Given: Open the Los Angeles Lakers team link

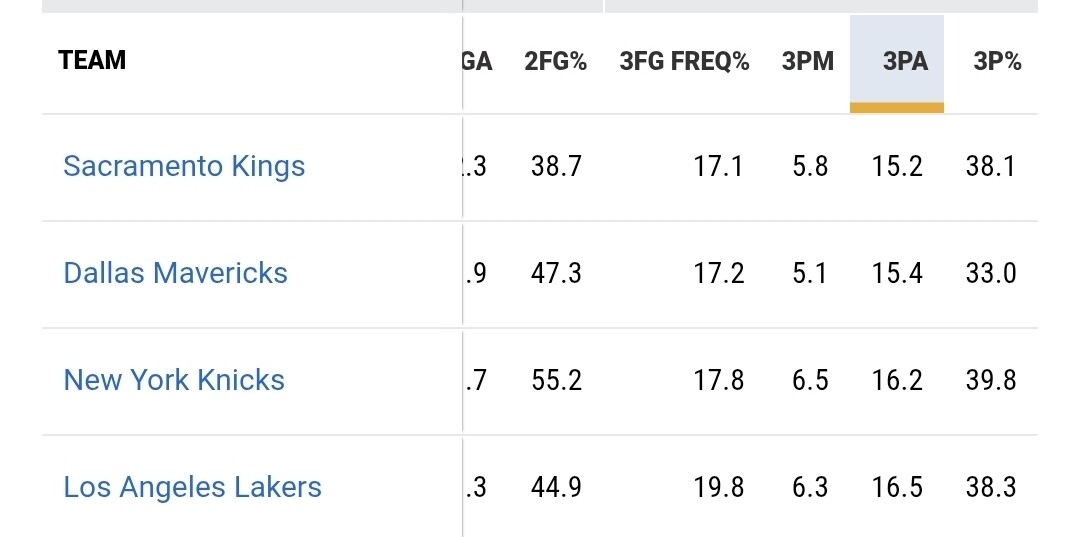Looking at the screenshot, I should tap(193, 487).
